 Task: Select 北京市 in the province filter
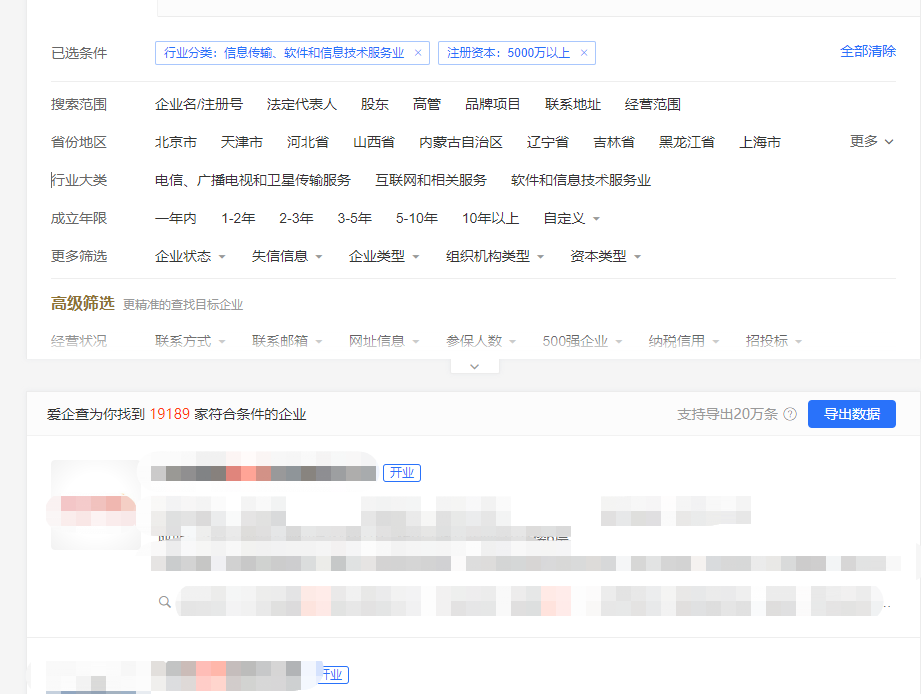tap(175, 142)
